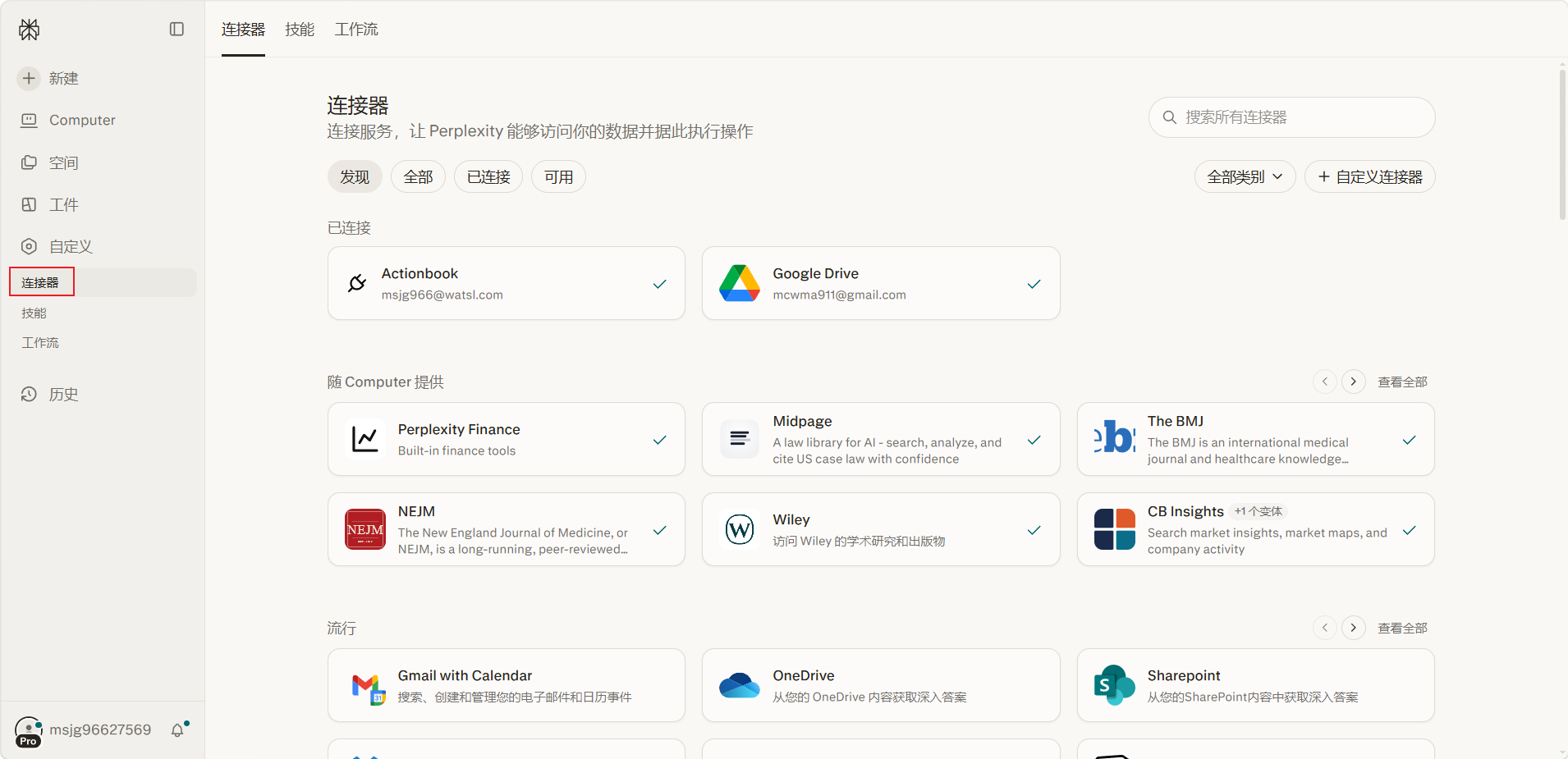
Task: Click the Midpage logo icon
Action: pyautogui.click(x=740, y=439)
